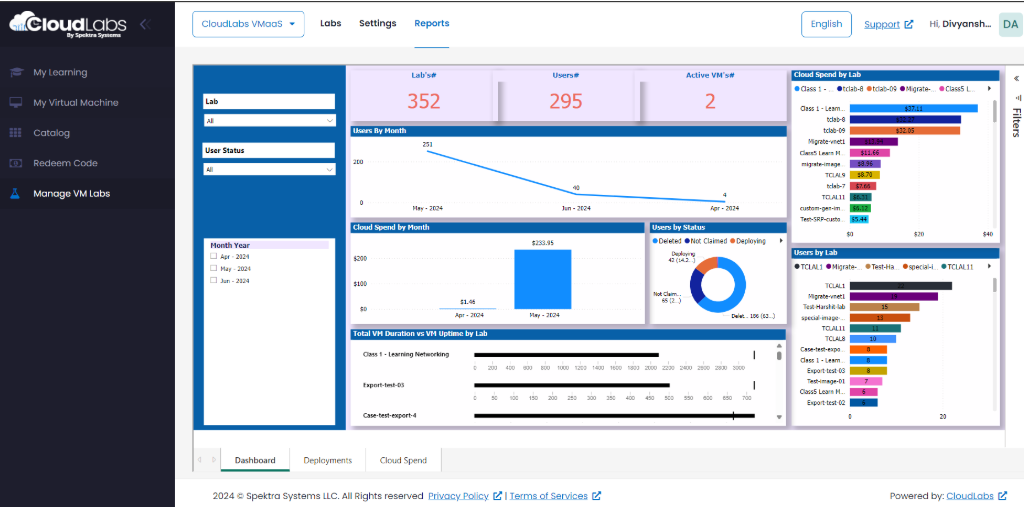Click the Users by Lab scrollbar
The height and width of the screenshot is (507, 1024).
tap(995, 286)
